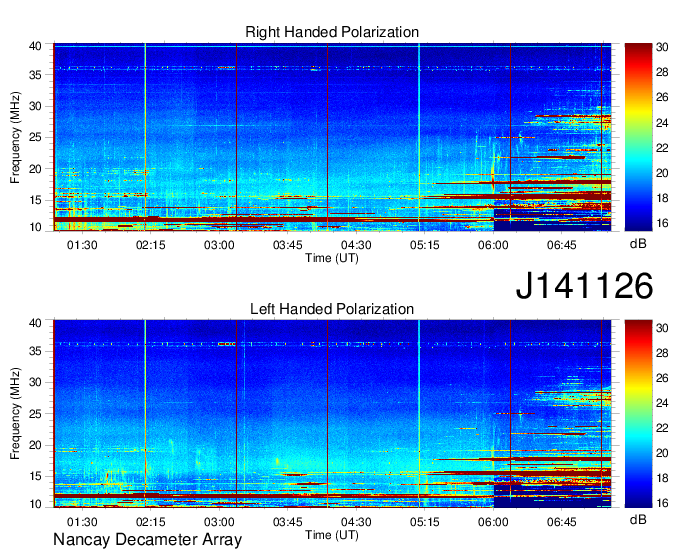This screenshot has width=680, height=552.
Task: Click the Right Handed Polarization spectrogram
Action: (332, 137)
